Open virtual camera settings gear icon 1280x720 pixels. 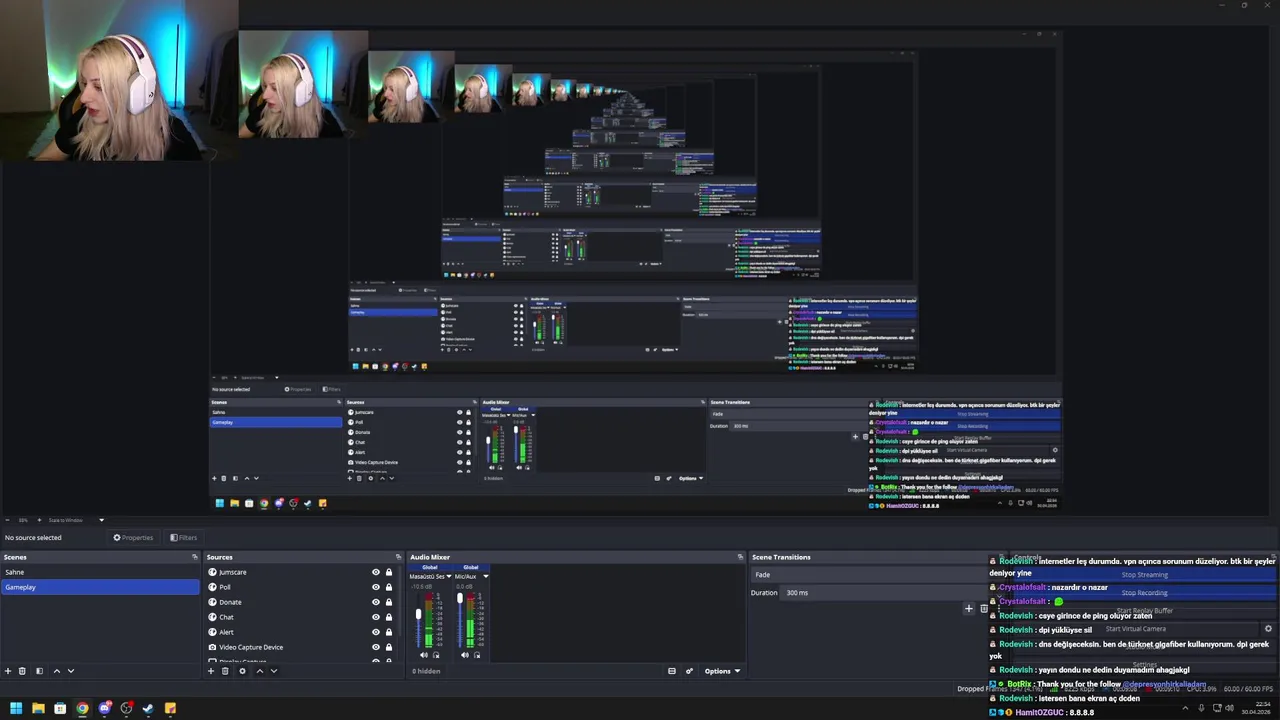pyautogui.click(x=1268, y=629)
